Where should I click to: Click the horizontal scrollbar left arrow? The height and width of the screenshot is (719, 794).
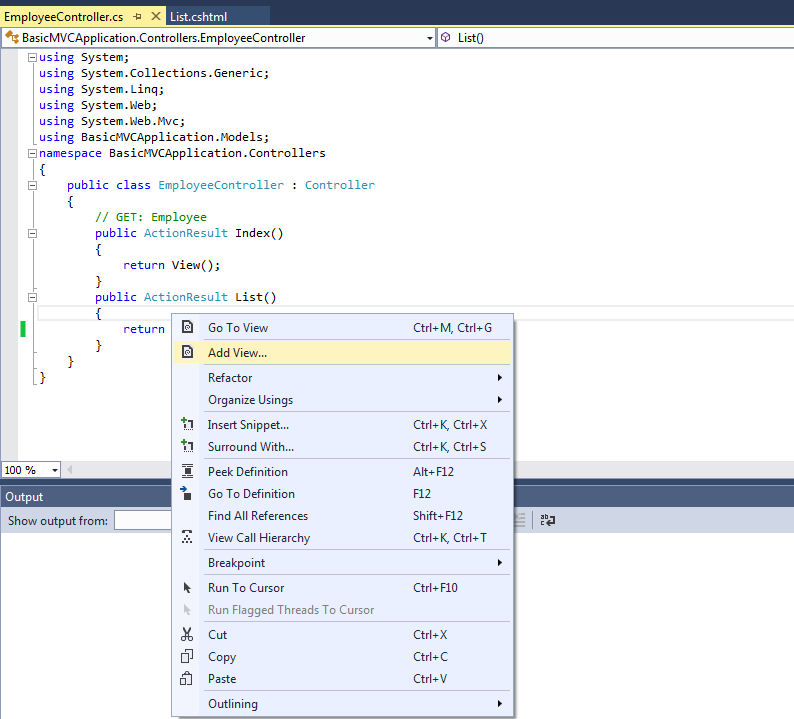tap(71, 470)
